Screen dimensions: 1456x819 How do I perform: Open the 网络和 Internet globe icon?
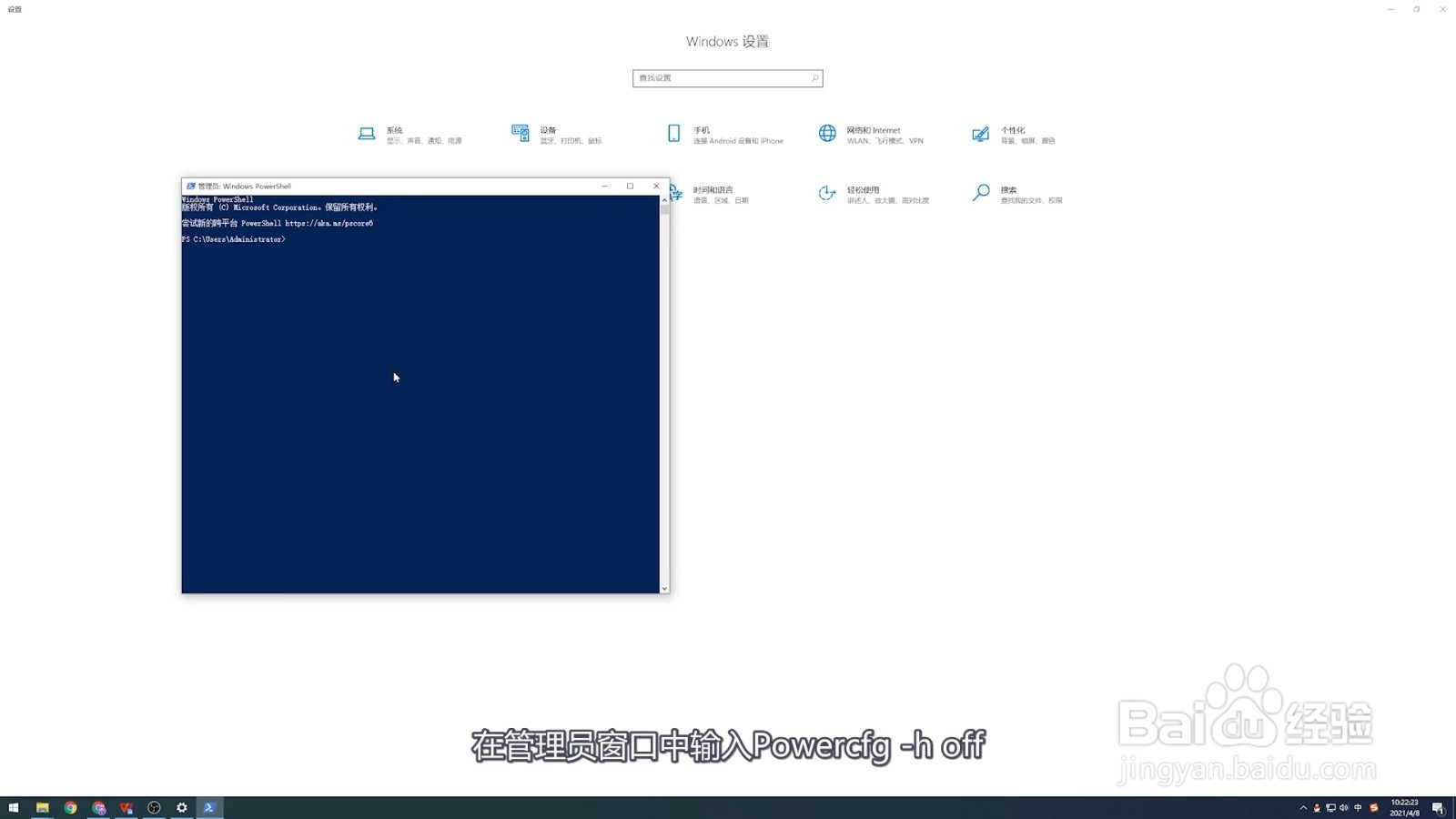coord(827,134)
